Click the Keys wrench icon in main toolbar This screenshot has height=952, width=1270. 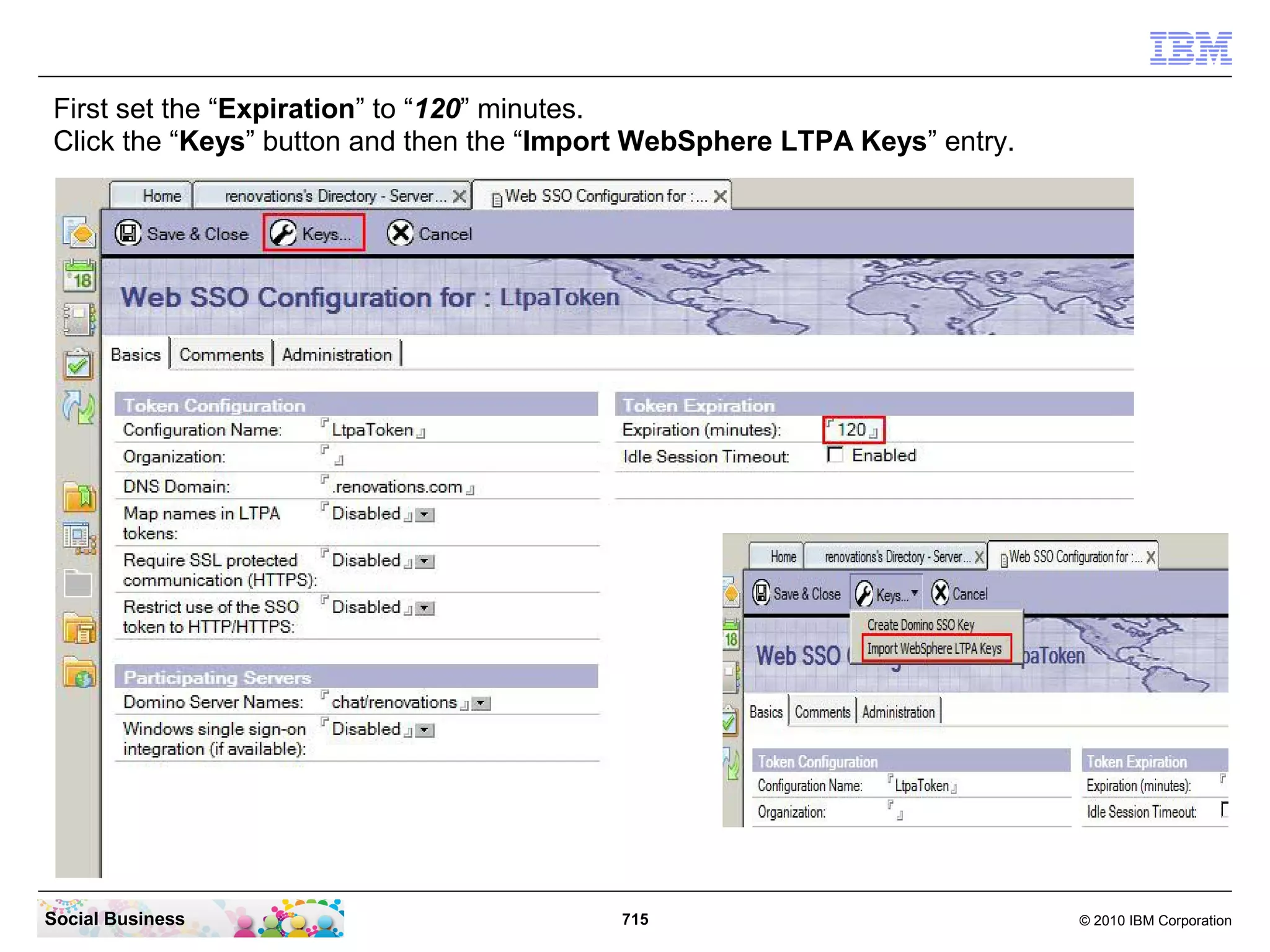pos(283,234)
